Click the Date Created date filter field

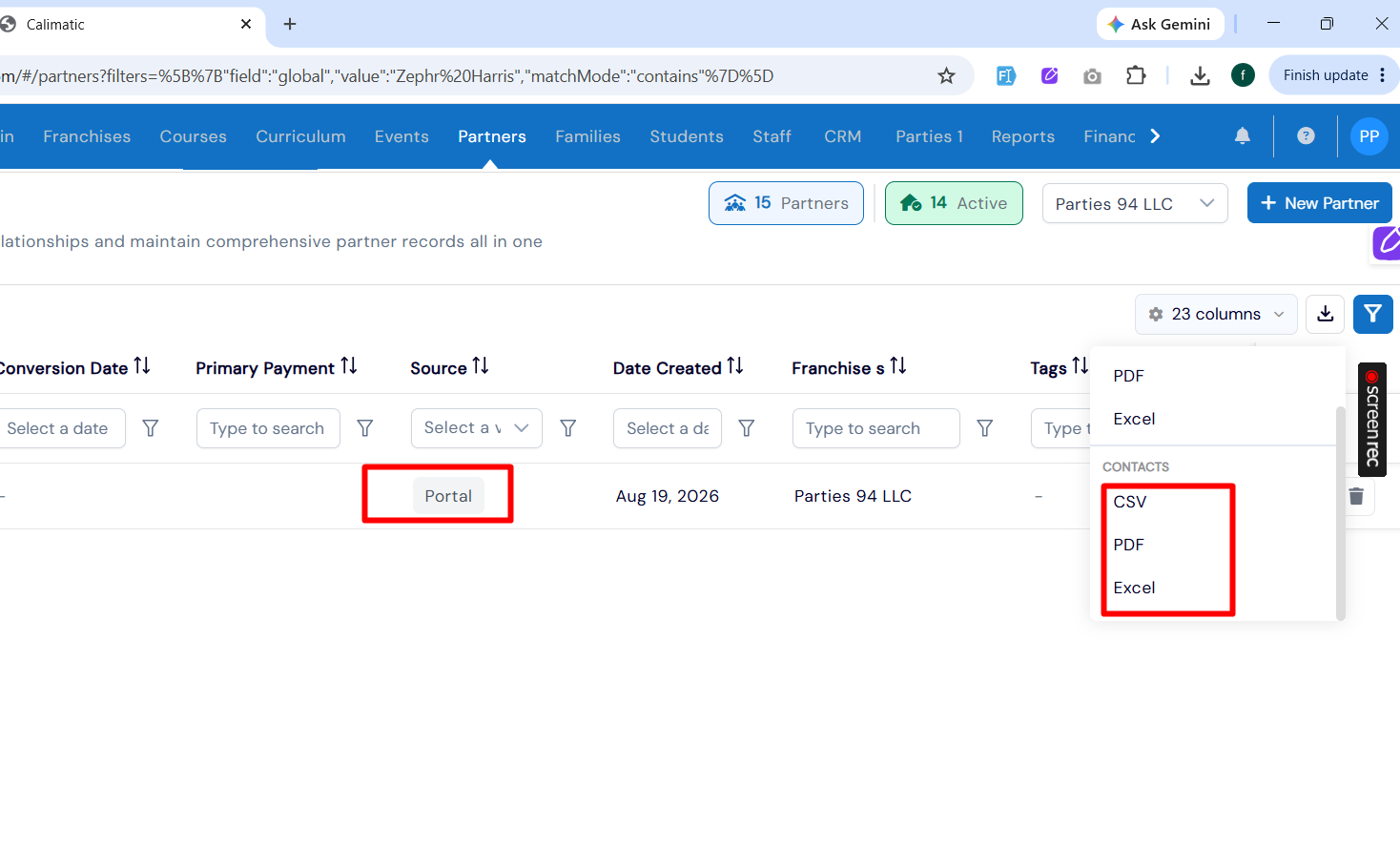coord(668,428)
